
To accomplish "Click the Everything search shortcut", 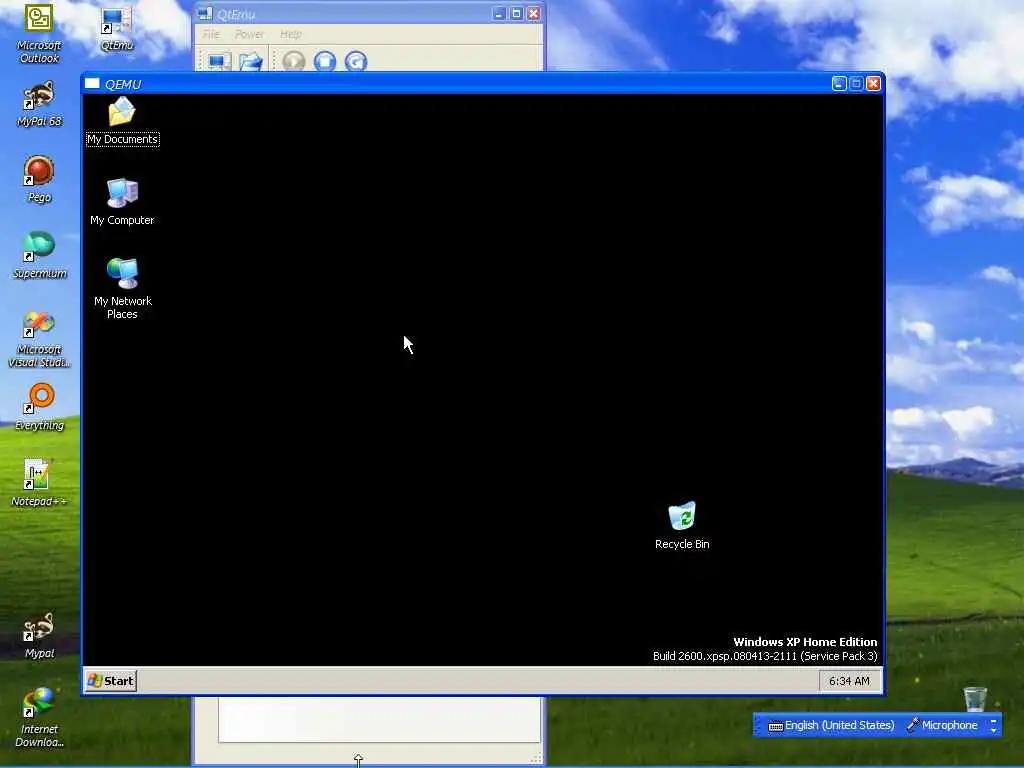I will click(39, 407).
